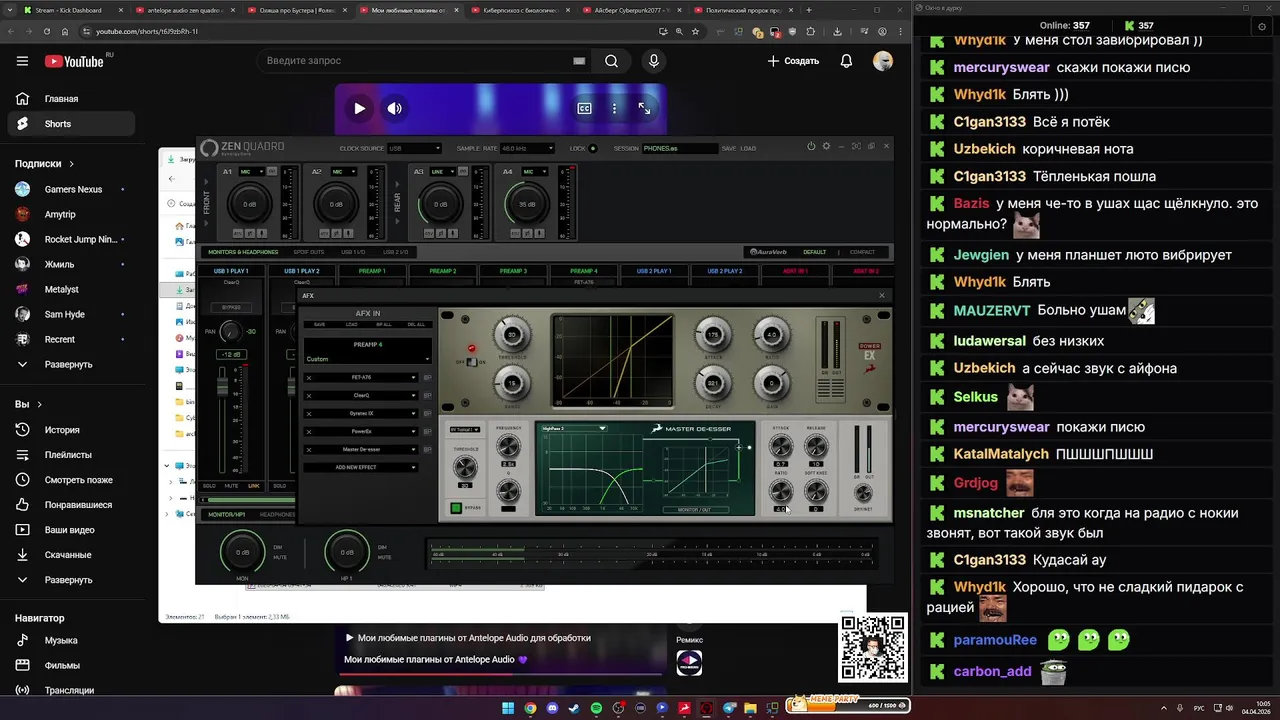
Task: Open the browser extensions puzzle icon
Action: click(810, 31)
